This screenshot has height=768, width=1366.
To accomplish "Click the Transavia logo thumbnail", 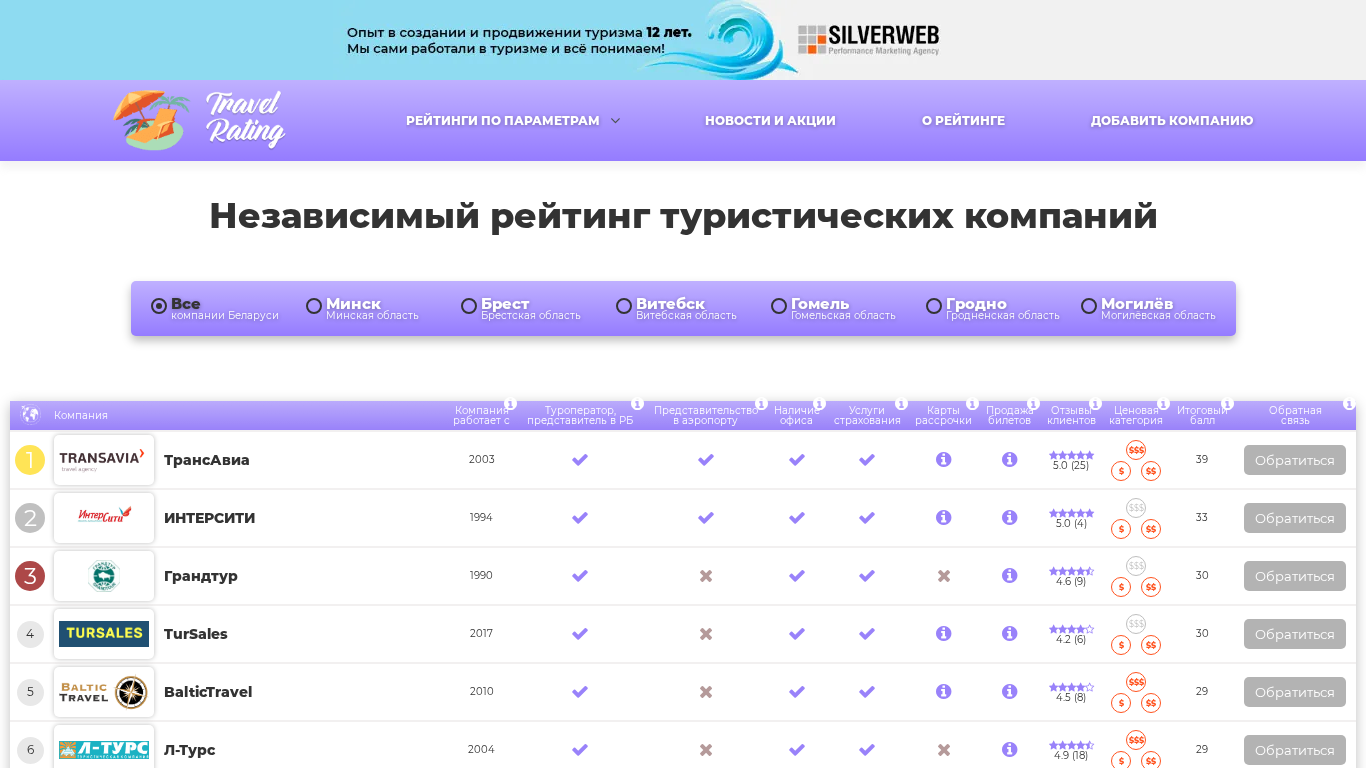I will (x=104, y=460).
